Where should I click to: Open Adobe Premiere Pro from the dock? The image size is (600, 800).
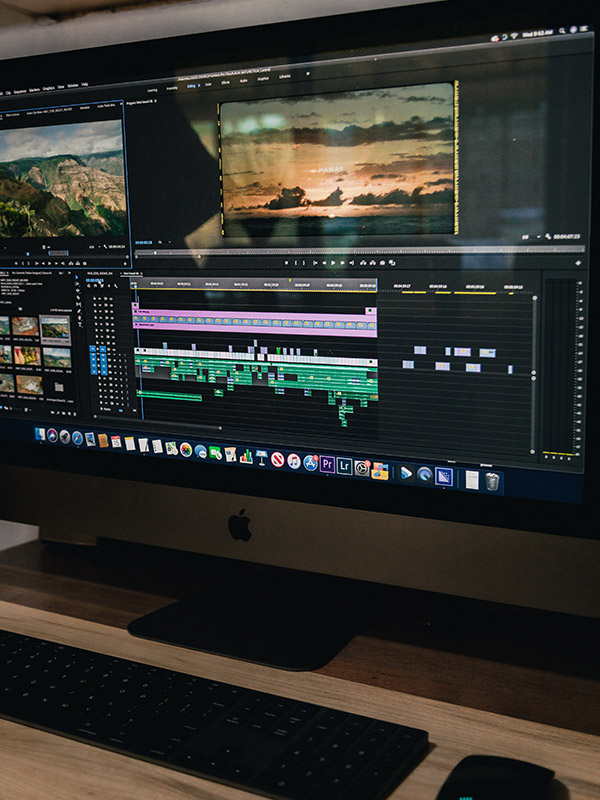pyautogui.click(x=327, y=463)
